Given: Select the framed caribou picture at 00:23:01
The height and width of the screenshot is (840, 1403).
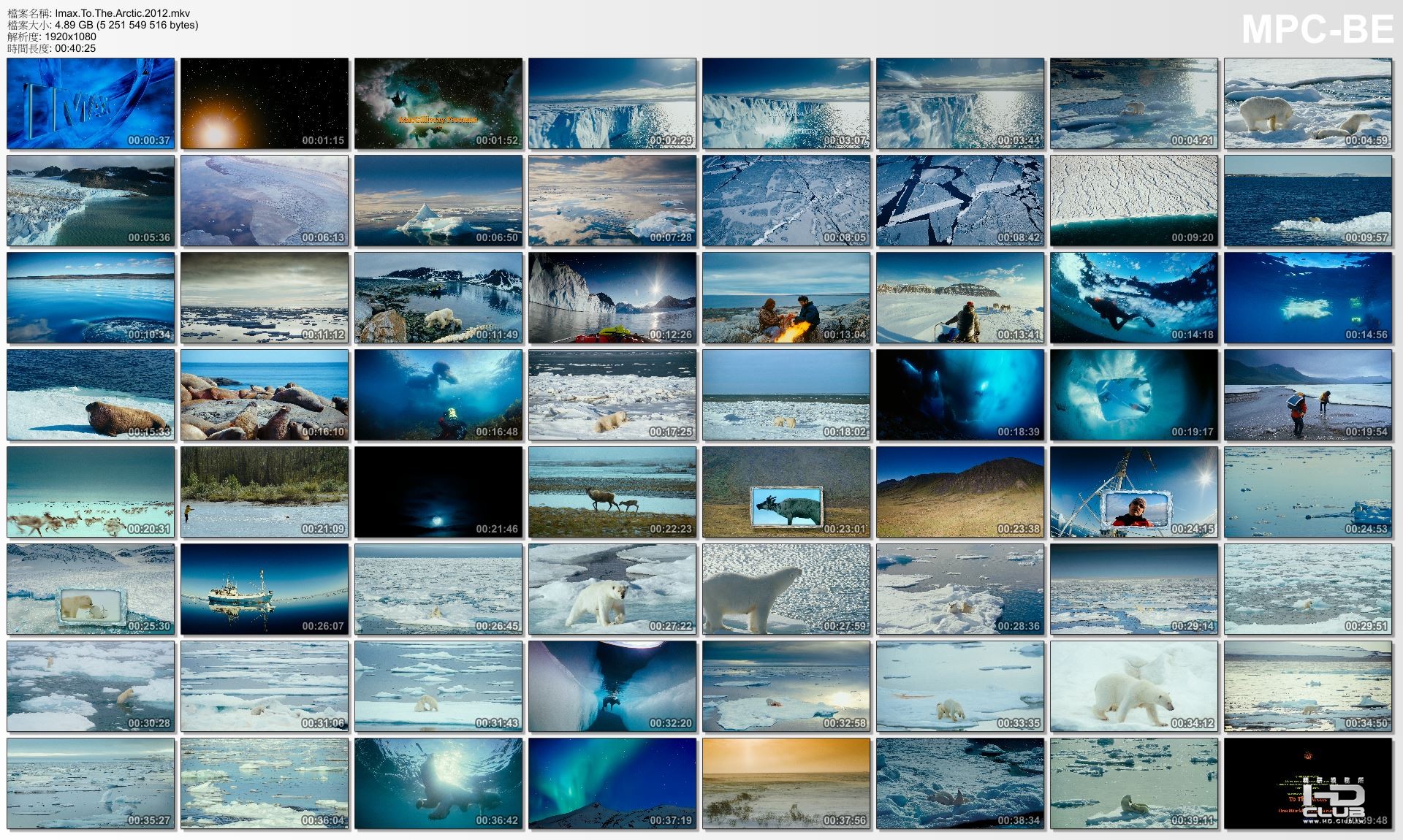Looking at the screenshot, I should (786, 492).
